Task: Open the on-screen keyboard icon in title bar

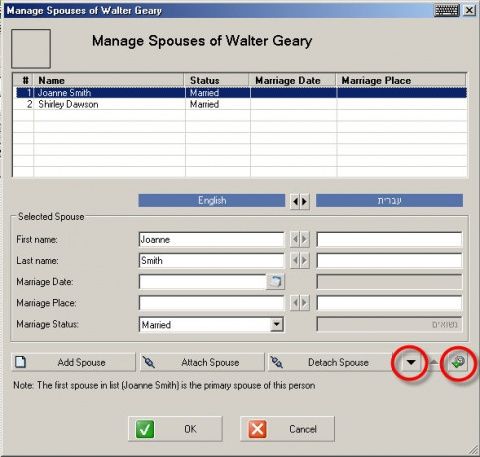Action: pos(447,10)
